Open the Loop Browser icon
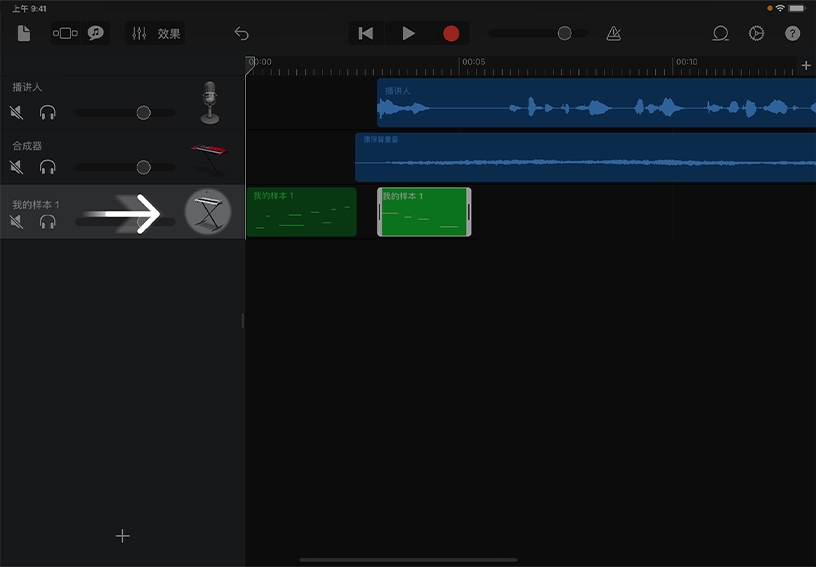This screenshot has height=567, width=816. click(720, 33)
